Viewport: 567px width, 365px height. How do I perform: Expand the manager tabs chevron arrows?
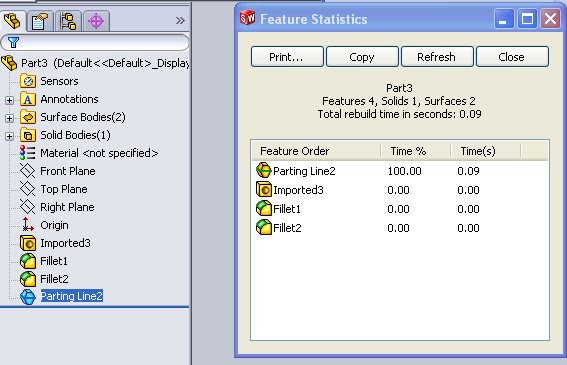point(180,21)
